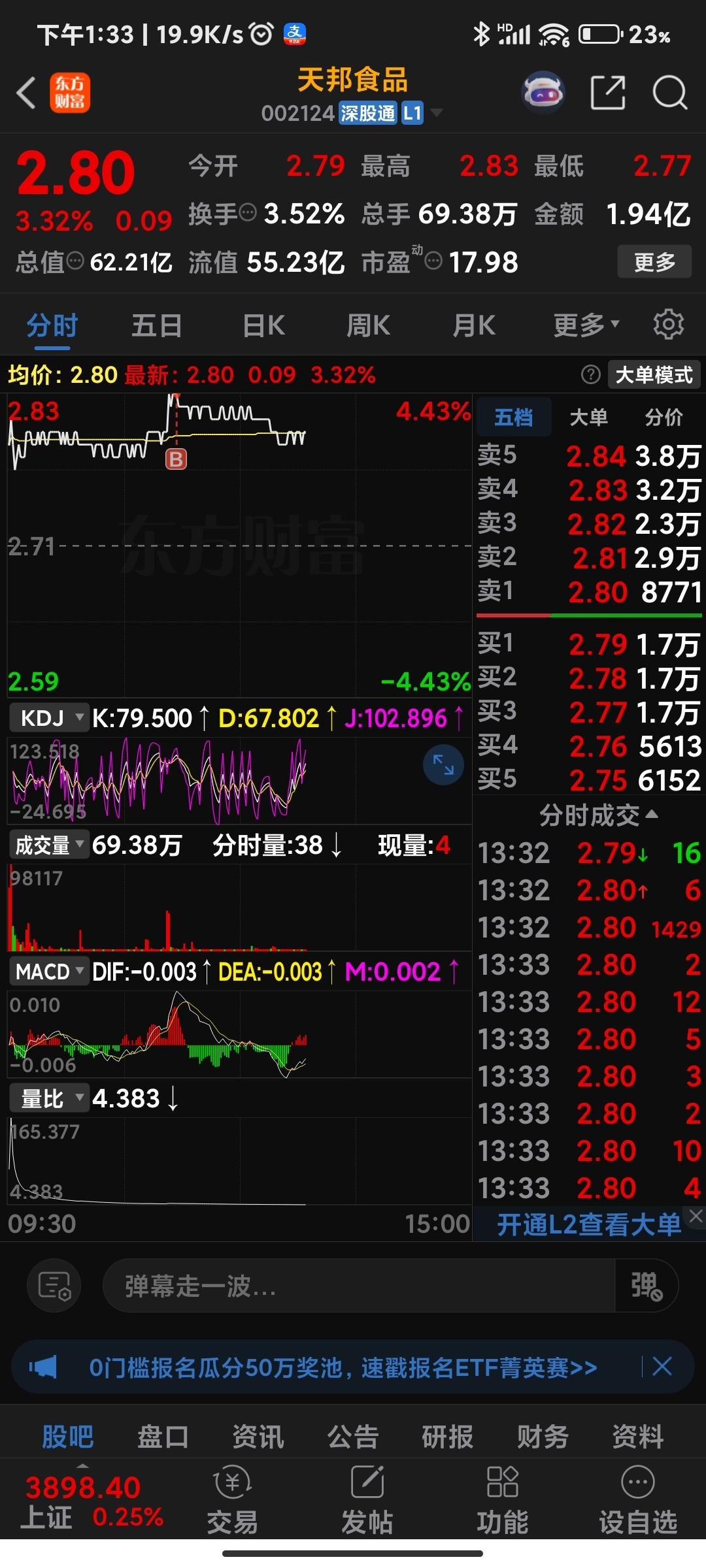Open the 财务 finance tab
The height and width of the screenshot is (1568, 706).
pos(543,1435)
